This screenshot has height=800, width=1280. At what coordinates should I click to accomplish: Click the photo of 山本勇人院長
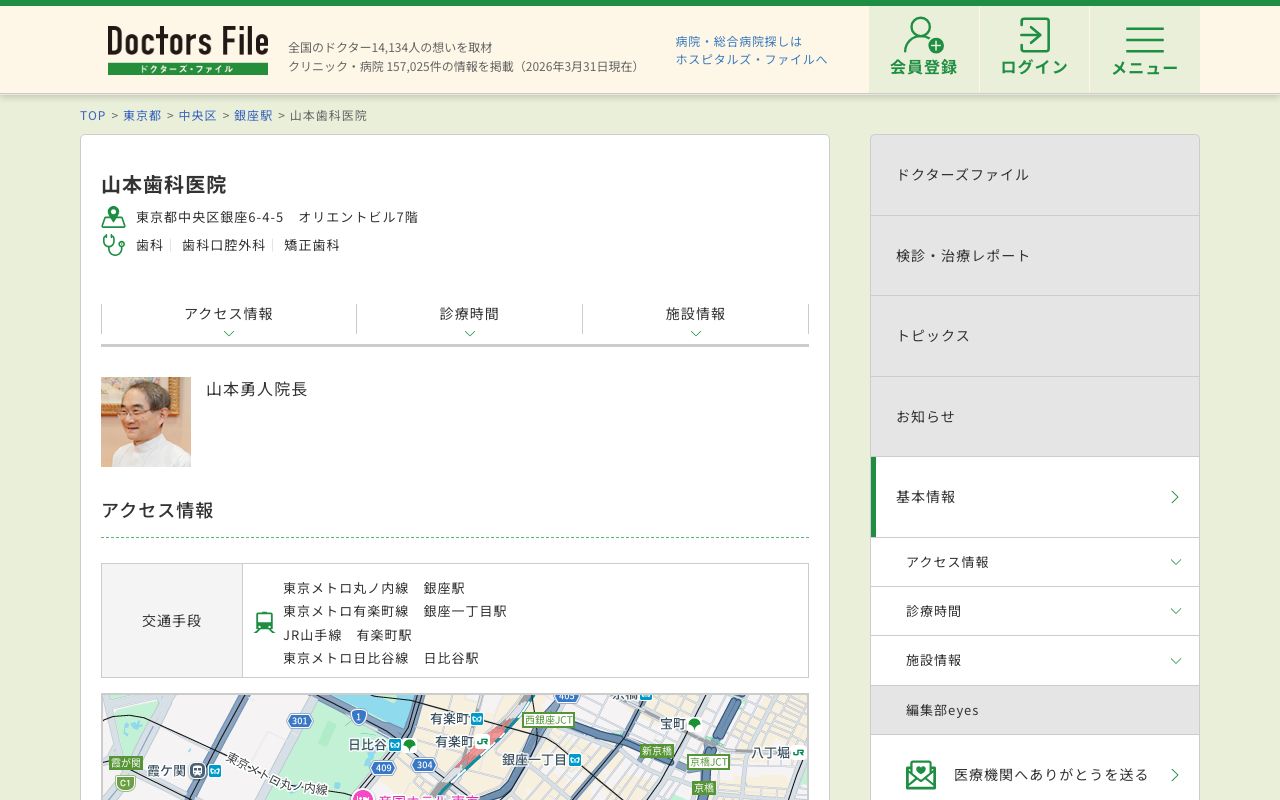(146, 422)
